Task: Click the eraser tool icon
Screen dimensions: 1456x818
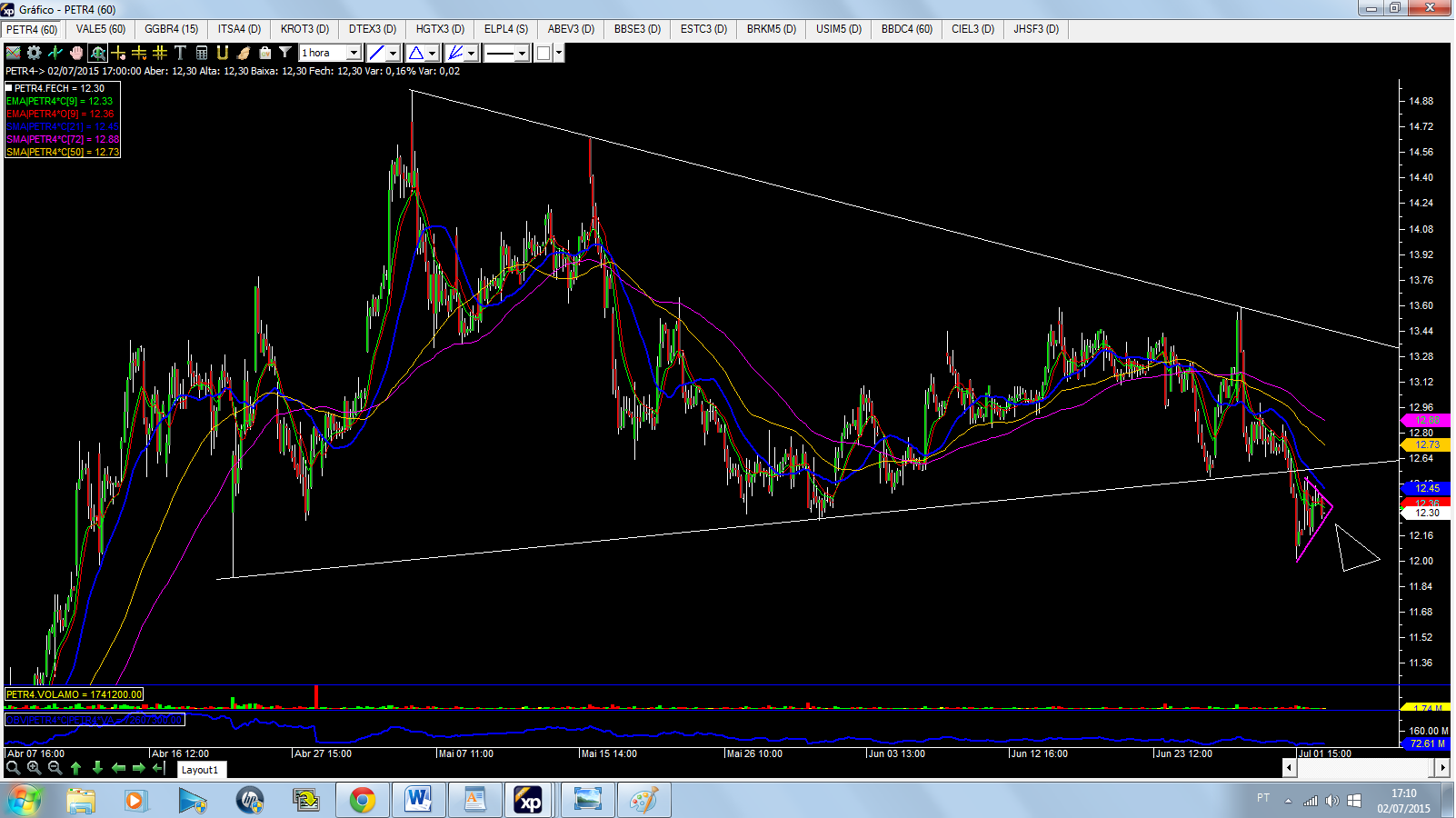Action: 244,53
